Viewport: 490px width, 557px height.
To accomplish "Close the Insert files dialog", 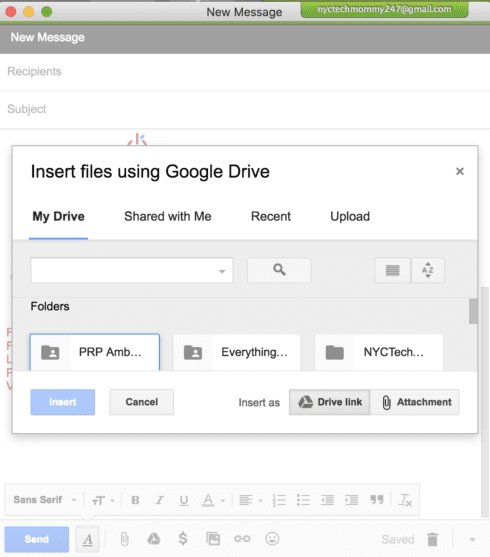I will [459, 172].
